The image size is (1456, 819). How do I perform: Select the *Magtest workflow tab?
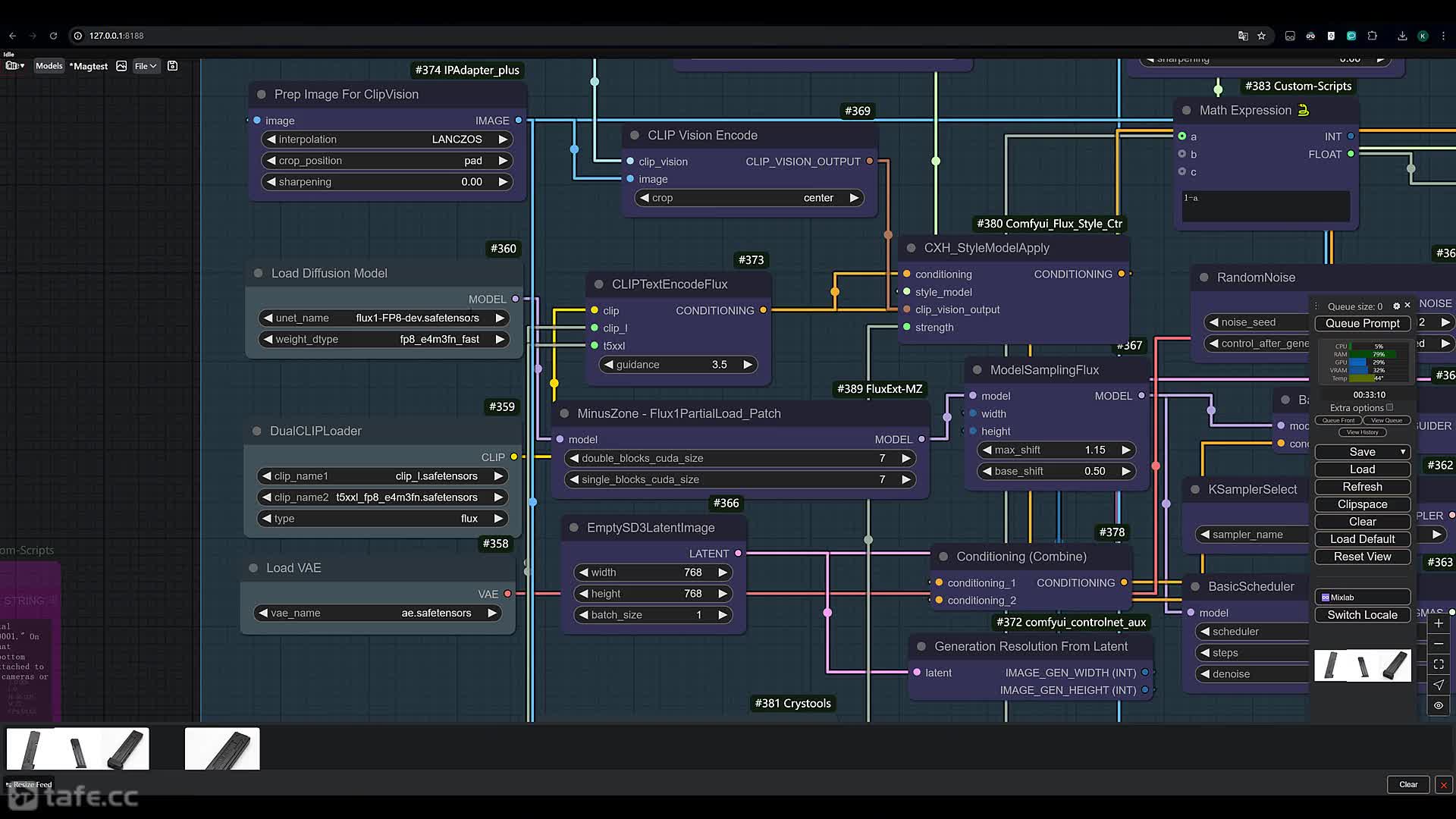89,66
